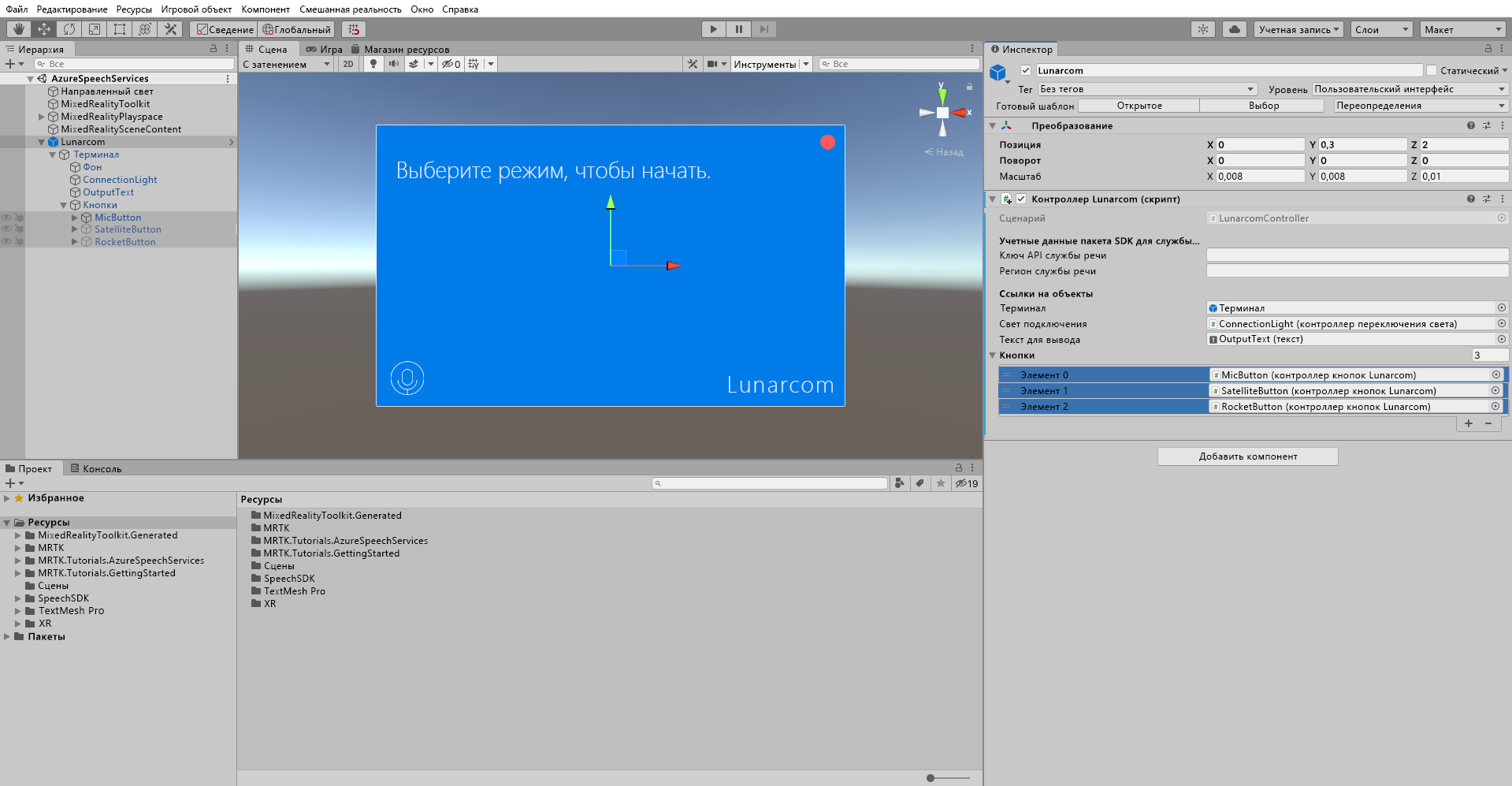Open Transform component preset settings
1512x786 pixels.
tap(1487, 125)
